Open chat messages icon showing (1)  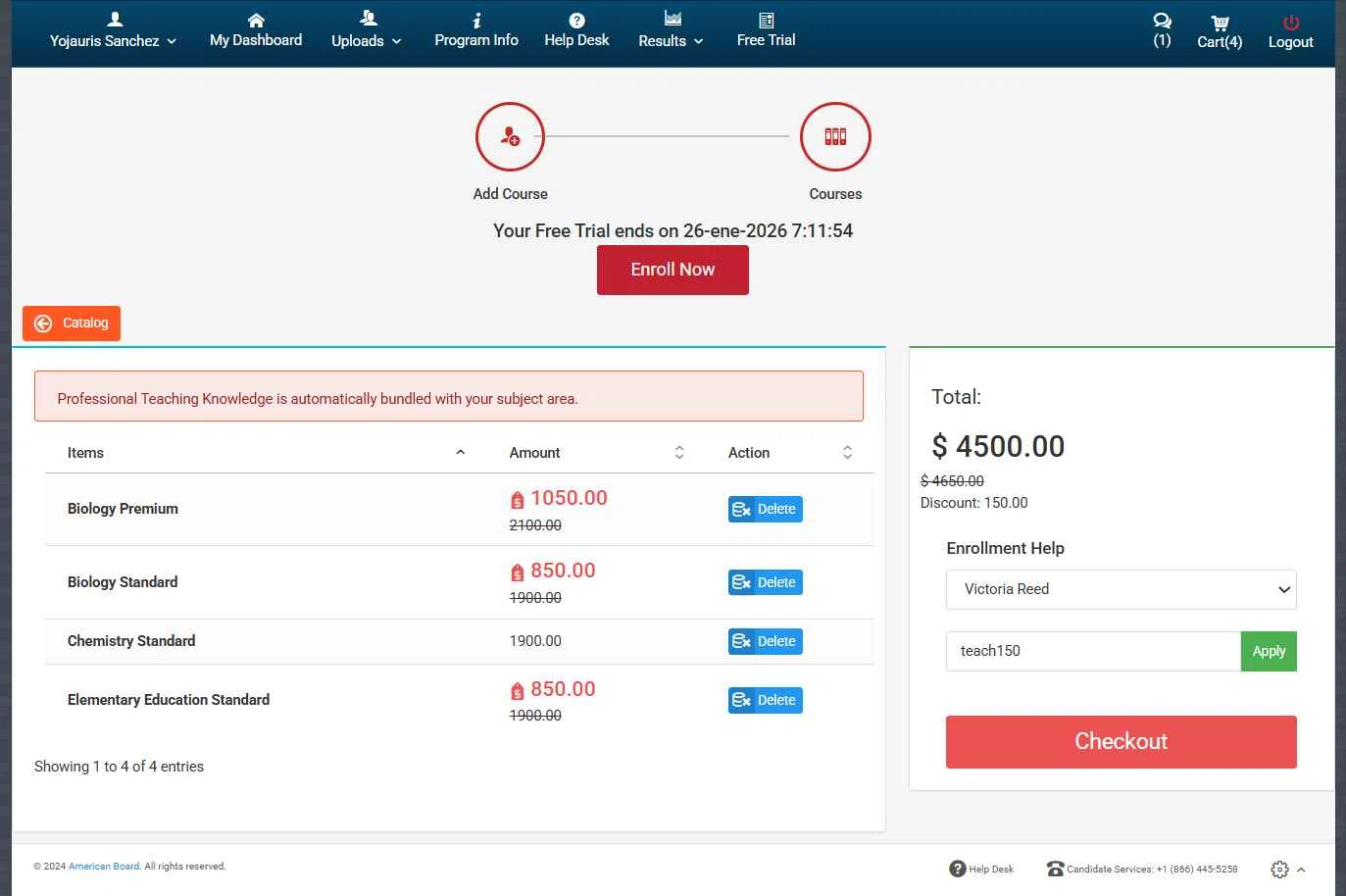(x=1162, y=30)
